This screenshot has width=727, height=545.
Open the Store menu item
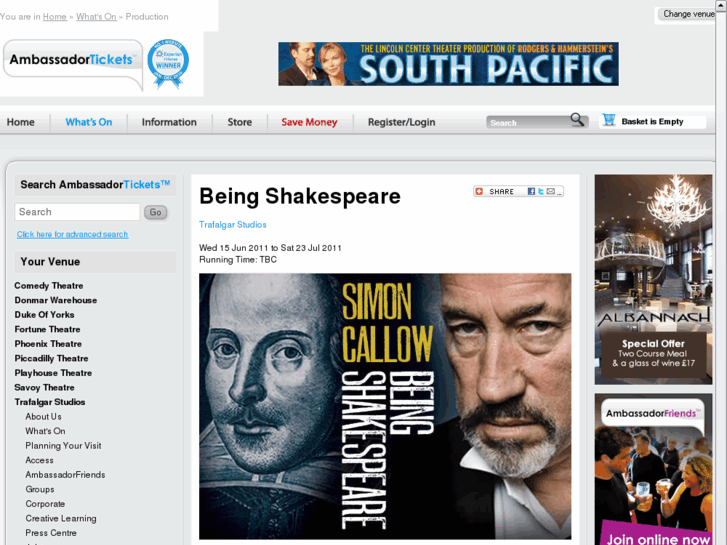tap(240, 122)
